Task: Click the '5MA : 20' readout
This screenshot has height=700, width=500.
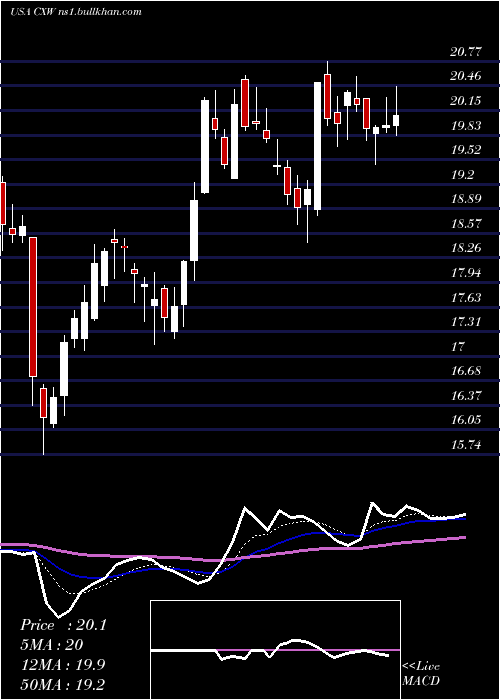Action: pos(51,645)
